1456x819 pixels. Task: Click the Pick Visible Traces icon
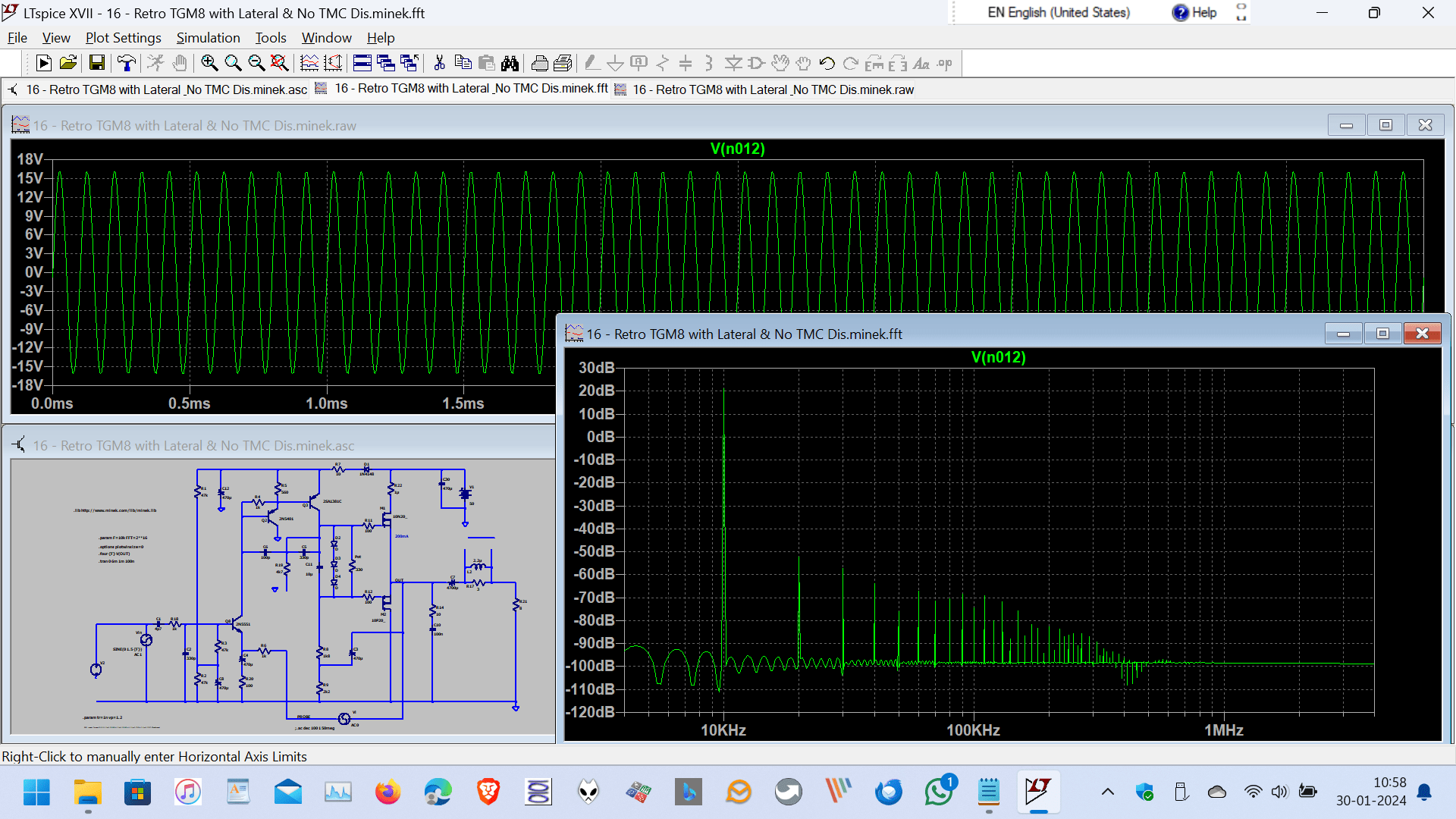[x=333, y=64]
